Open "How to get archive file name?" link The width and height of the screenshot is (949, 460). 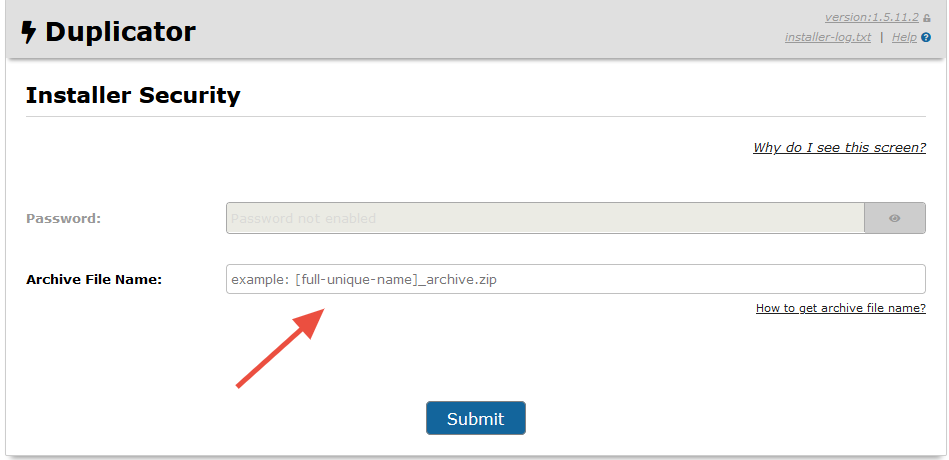840,308
